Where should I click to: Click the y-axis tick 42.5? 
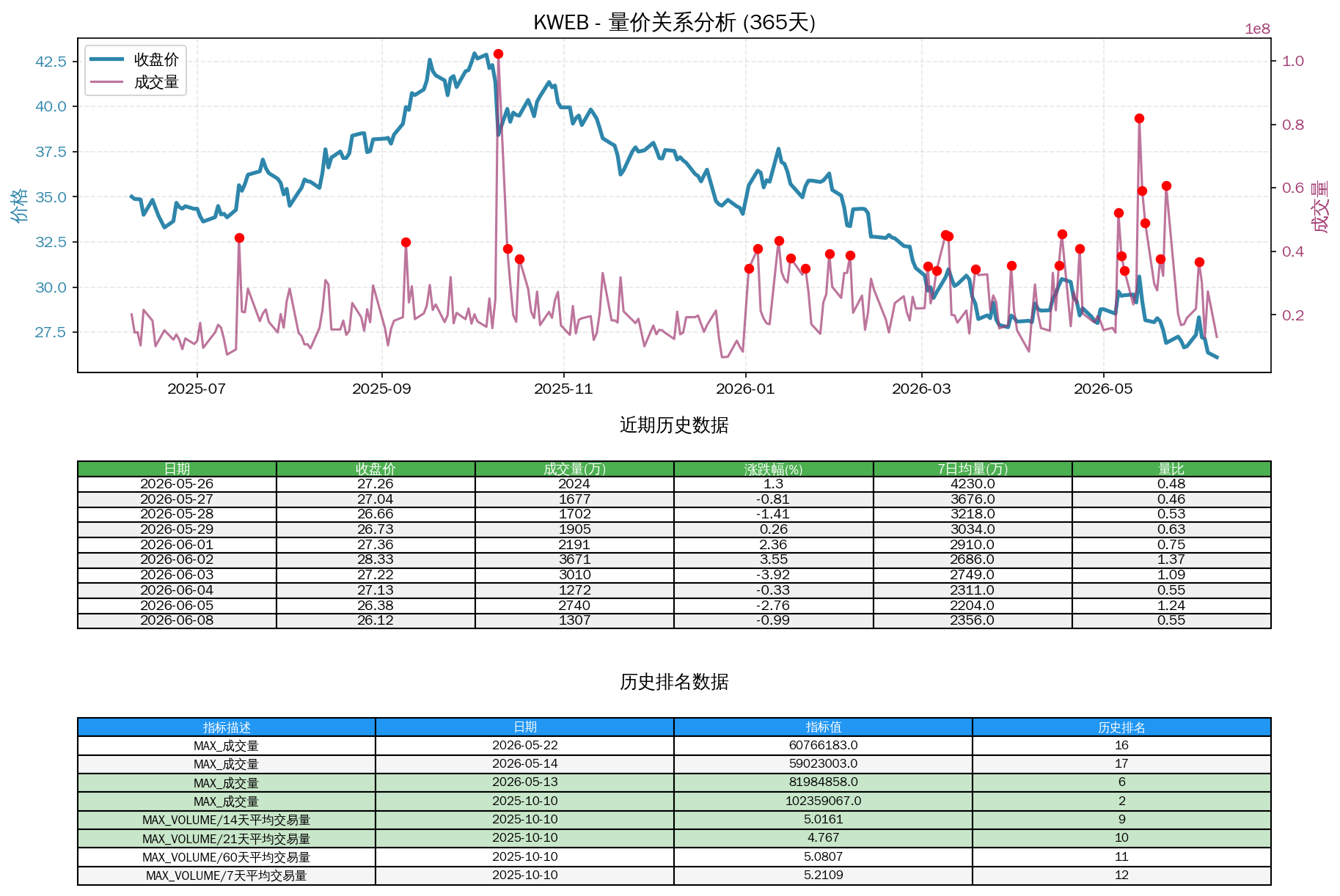click(x=51, y=62)
